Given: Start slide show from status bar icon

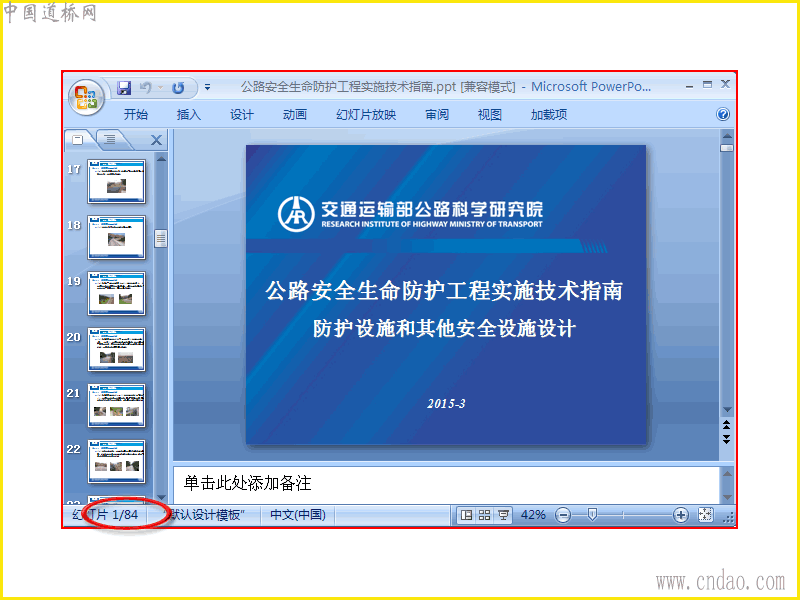Looking at the screenshot, I should click(x=503, y=515).
